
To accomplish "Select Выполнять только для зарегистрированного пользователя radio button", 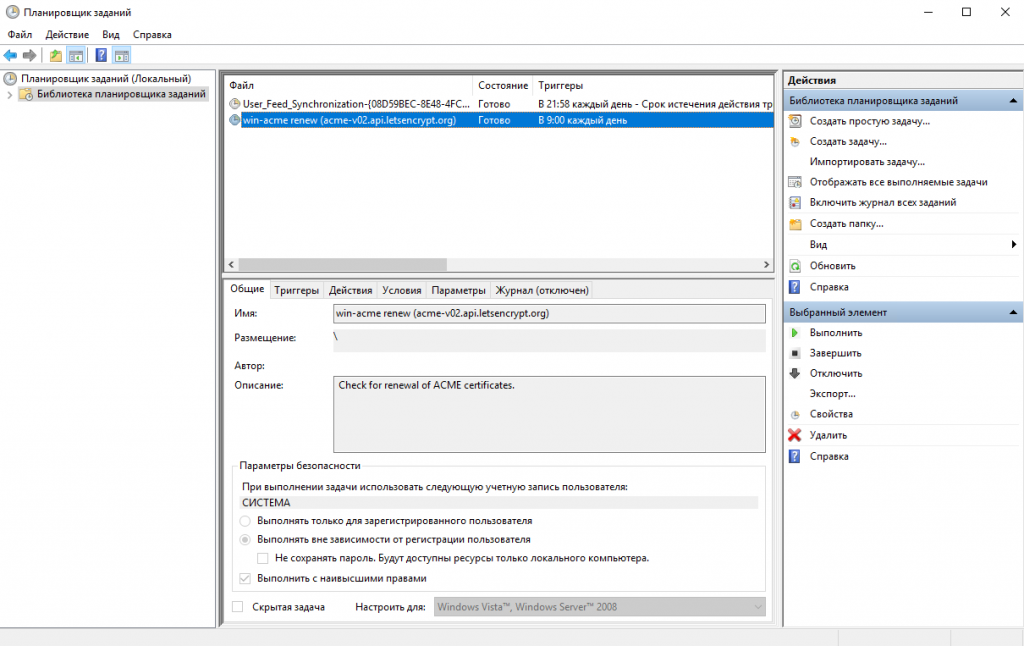I will pyautogui.click(x=245, y=521).
